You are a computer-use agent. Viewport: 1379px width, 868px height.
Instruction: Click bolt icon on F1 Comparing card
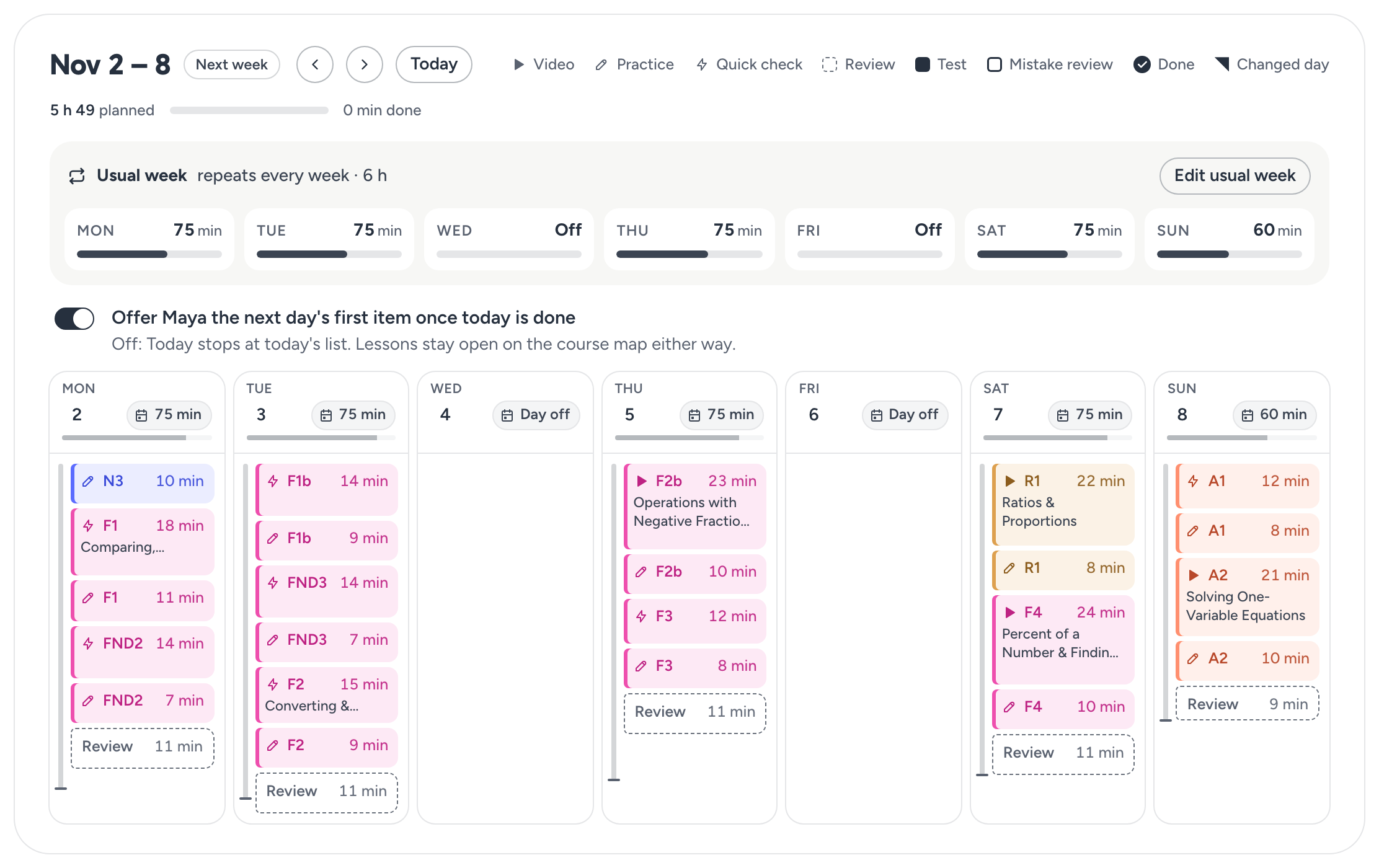pyautogui.click(x=88, y=526)
